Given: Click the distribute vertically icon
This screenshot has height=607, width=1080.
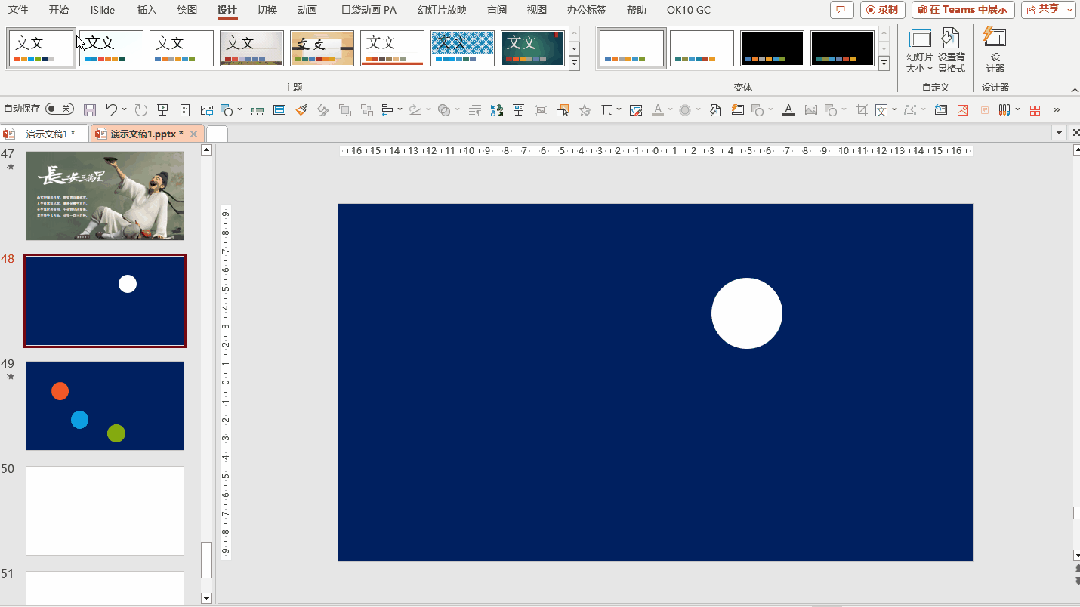Looking at the screenshot, I should [519, 110].
